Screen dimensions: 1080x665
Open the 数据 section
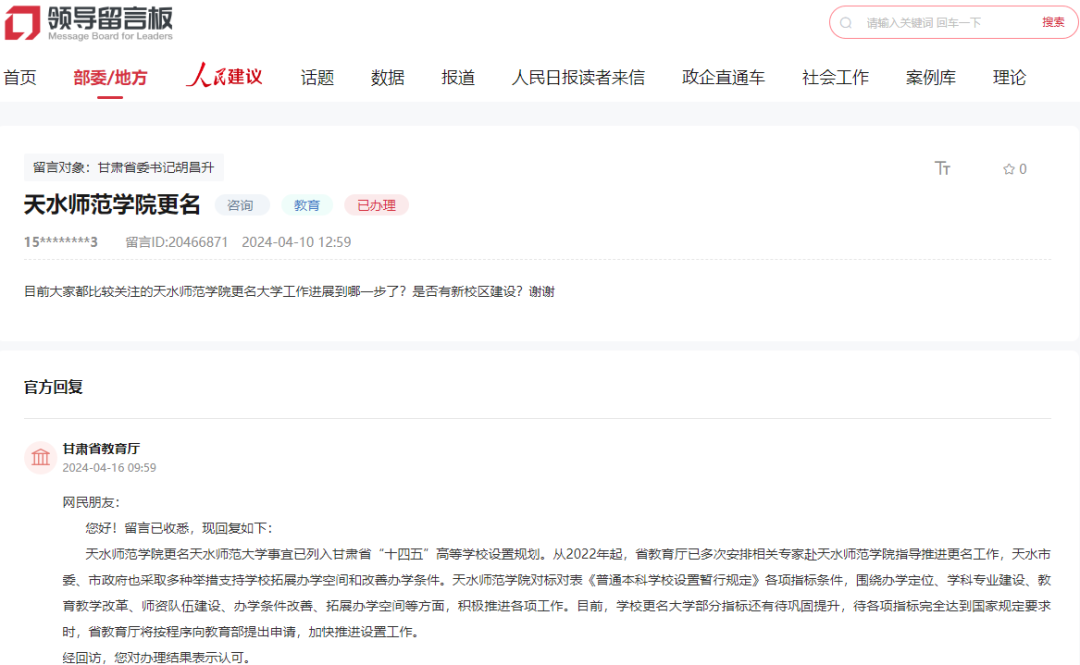387,76
